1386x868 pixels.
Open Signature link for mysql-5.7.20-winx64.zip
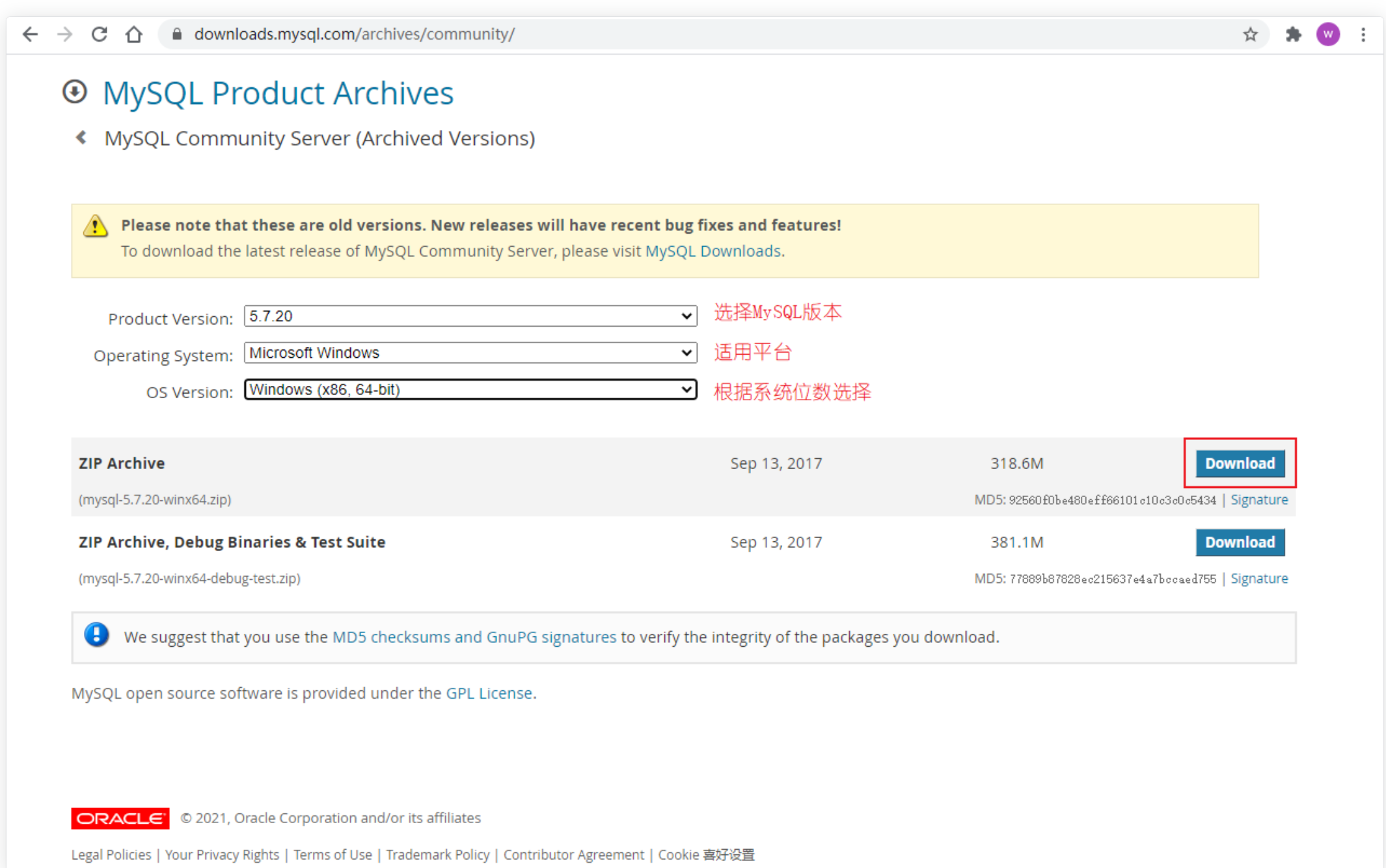coord(1258,500)
